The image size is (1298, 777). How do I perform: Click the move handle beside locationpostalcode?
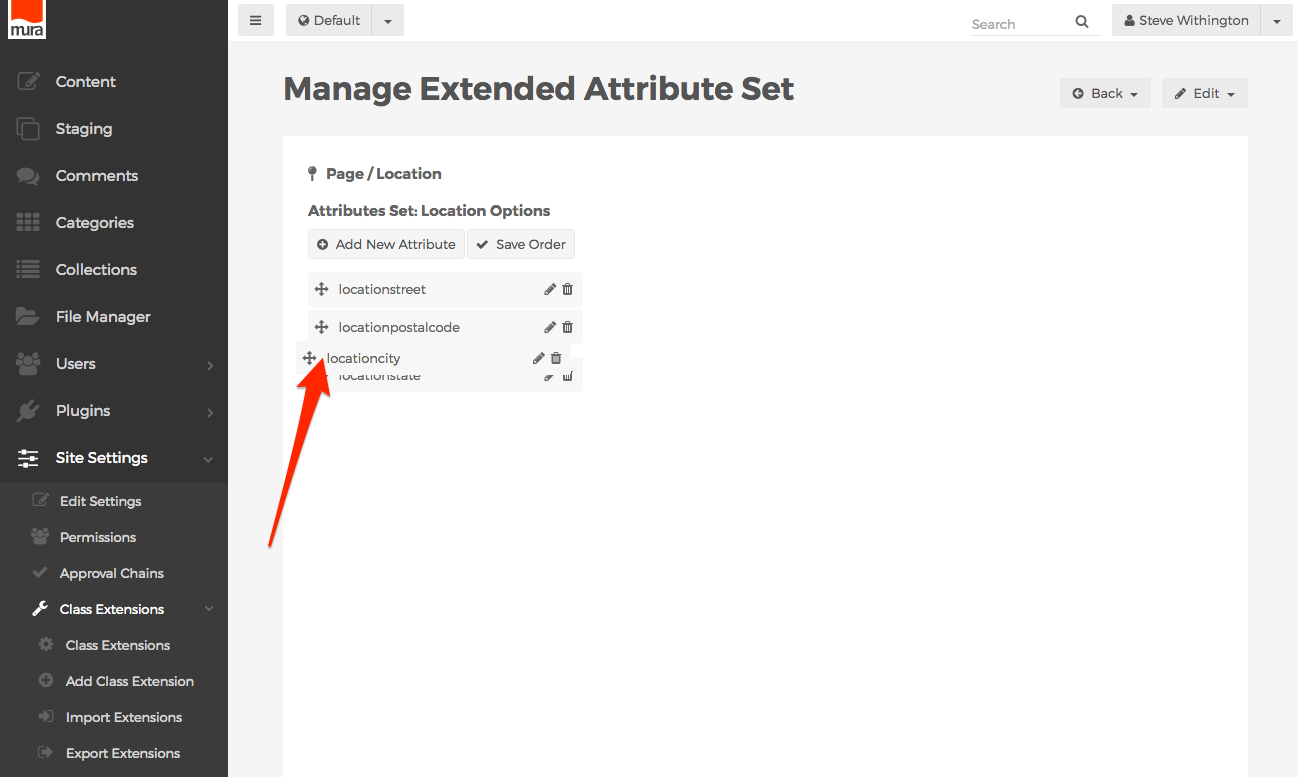(321, 327)
